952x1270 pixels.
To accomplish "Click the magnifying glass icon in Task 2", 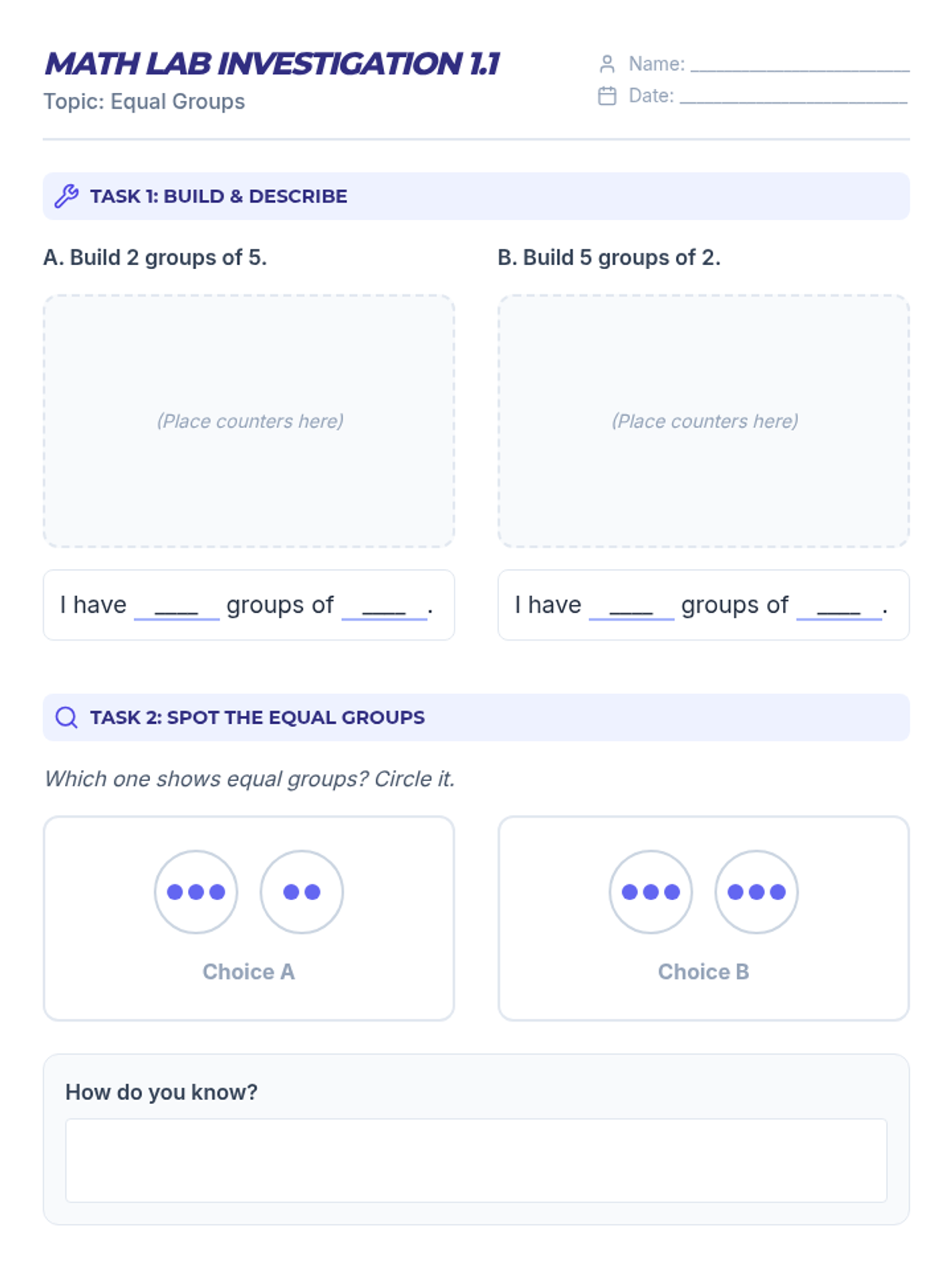I will (x=67, y=718).
